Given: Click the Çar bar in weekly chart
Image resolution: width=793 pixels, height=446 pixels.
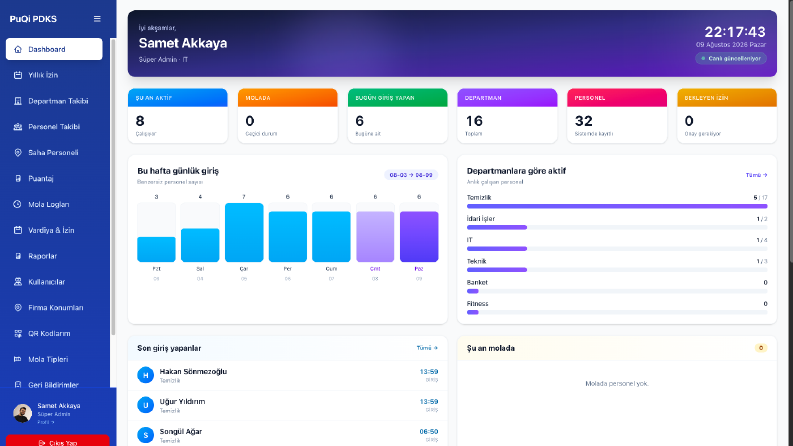Looking at the screenshot, I should click(244, 233).
